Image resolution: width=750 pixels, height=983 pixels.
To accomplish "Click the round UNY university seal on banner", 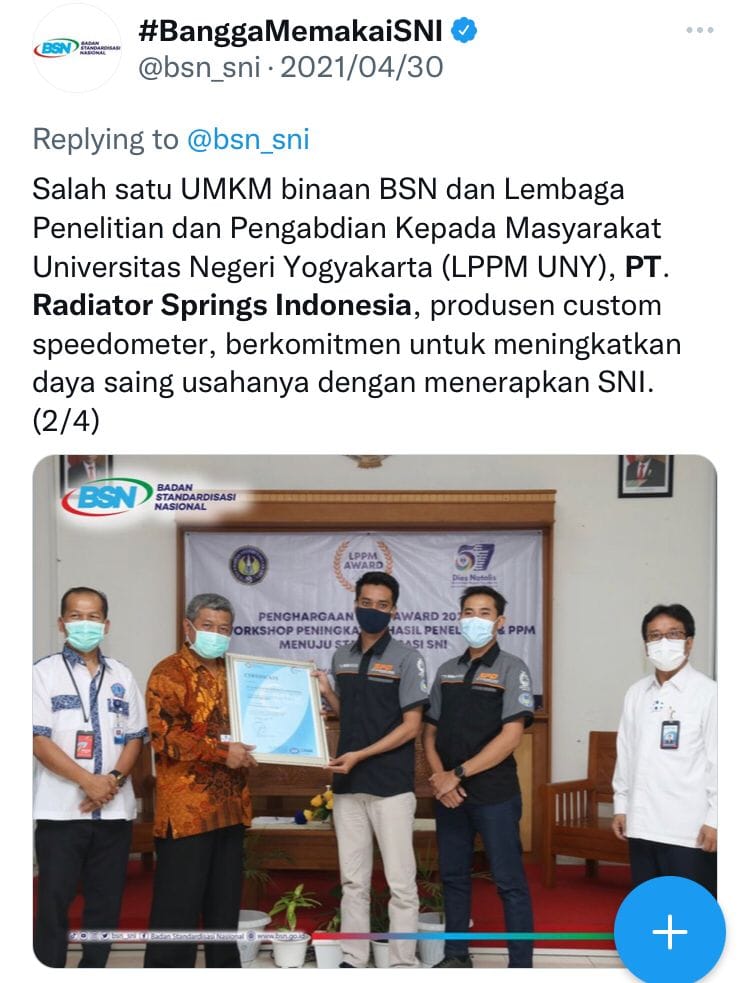I will [x=248, y=565].
